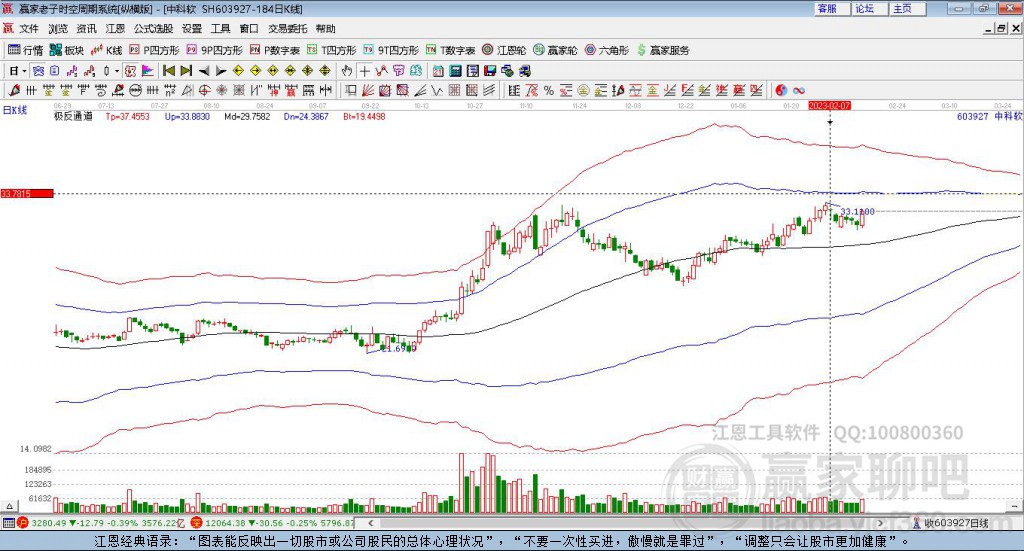Toggle the crosshair cursor tool
This screenshot has width=1024, height=551.
364,71
